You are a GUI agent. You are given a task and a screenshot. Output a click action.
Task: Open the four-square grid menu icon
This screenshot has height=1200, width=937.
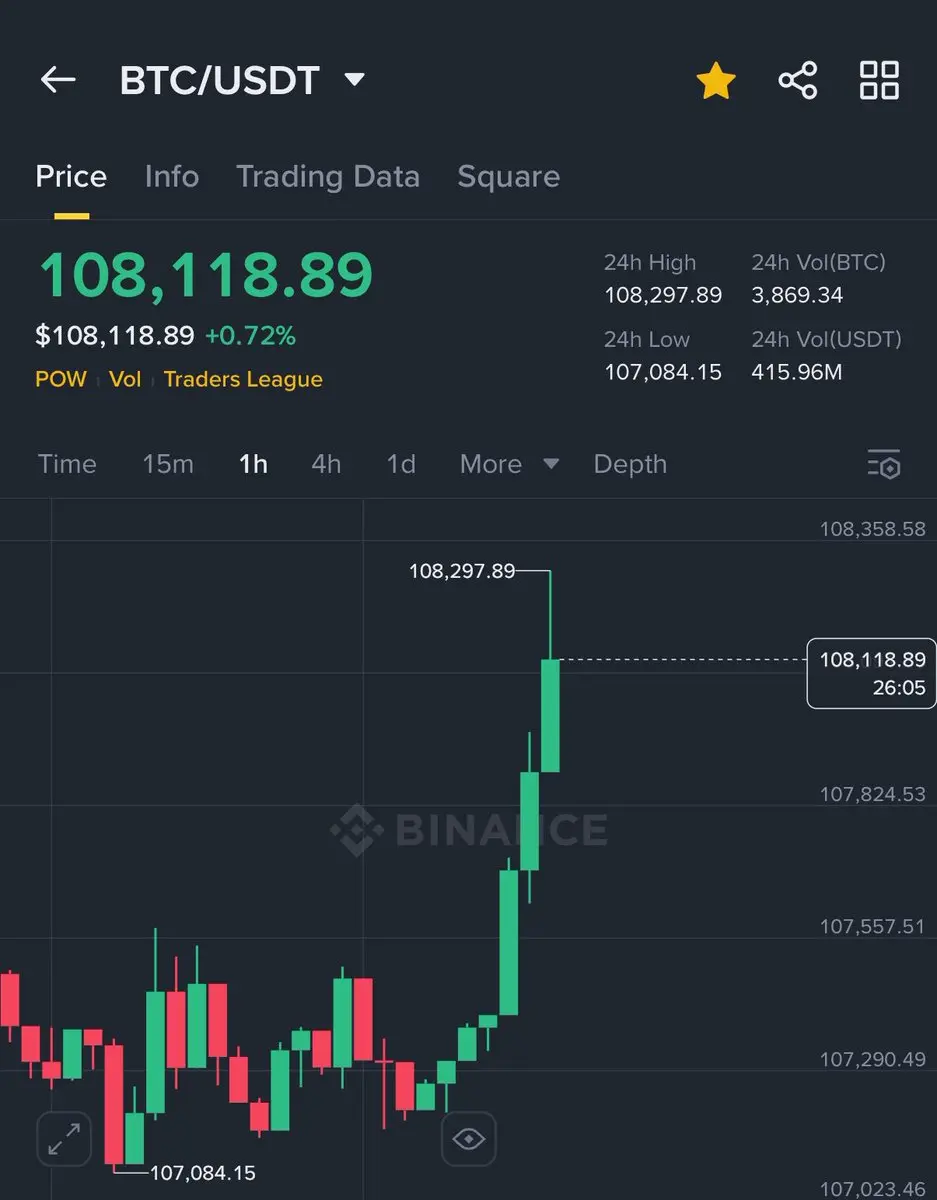[879, 81]
